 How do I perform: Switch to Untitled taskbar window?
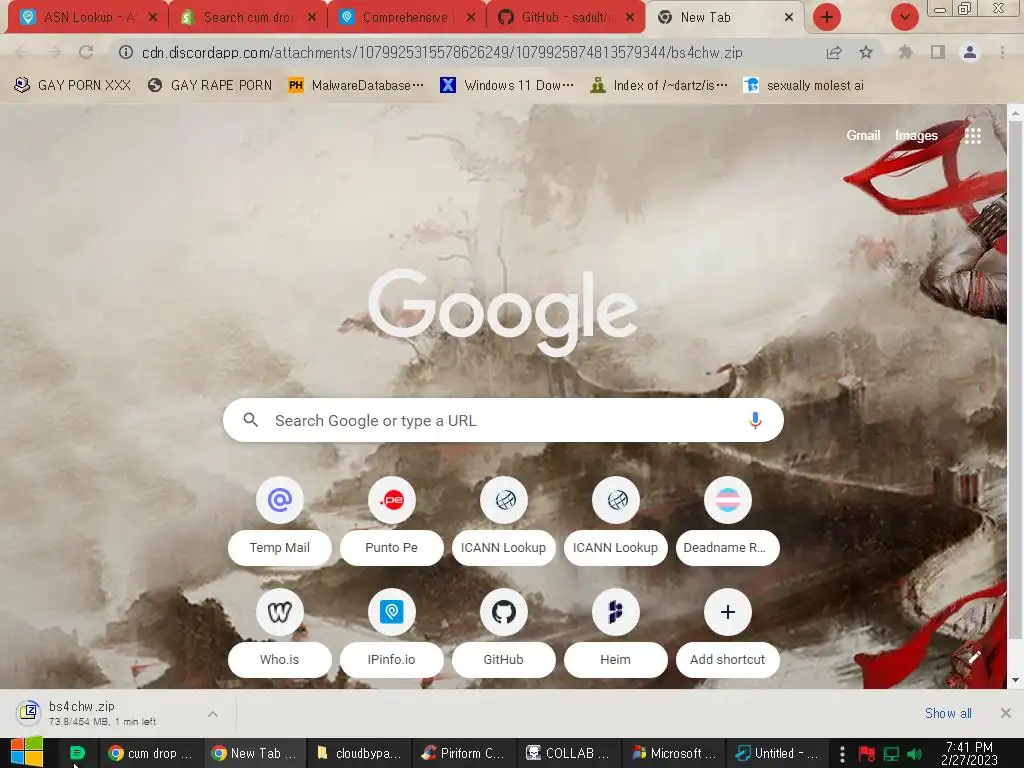tap(778, 753)
